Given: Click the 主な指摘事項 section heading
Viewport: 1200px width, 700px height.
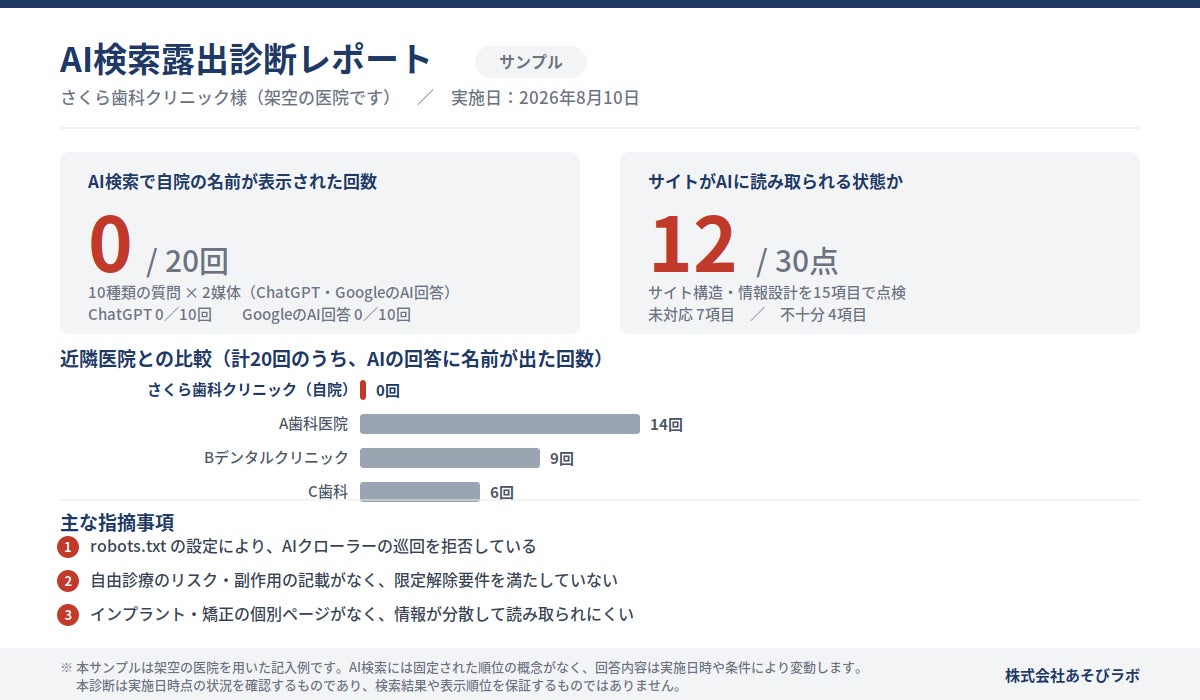Looking at the screenshot, I should click(117, 522).
